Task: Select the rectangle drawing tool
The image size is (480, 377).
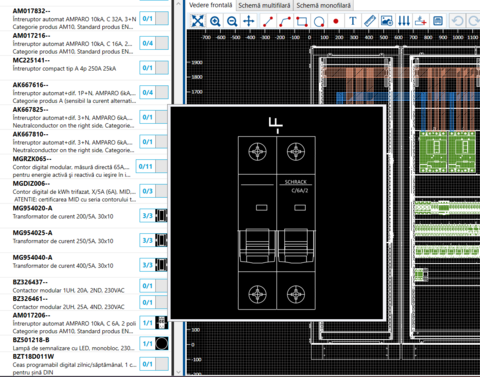Action: pos(302,21)
